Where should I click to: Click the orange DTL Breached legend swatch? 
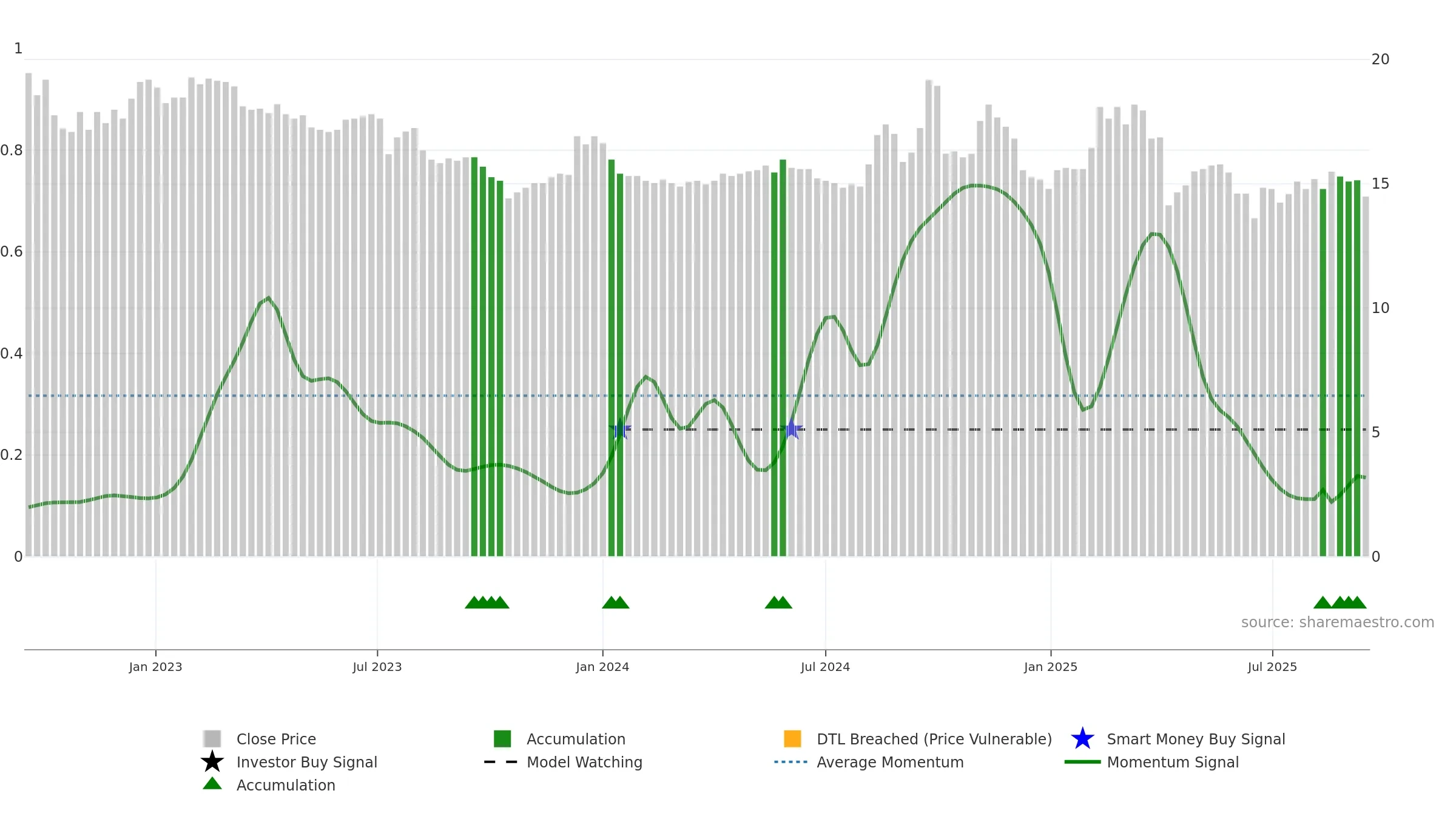[792, 738]
